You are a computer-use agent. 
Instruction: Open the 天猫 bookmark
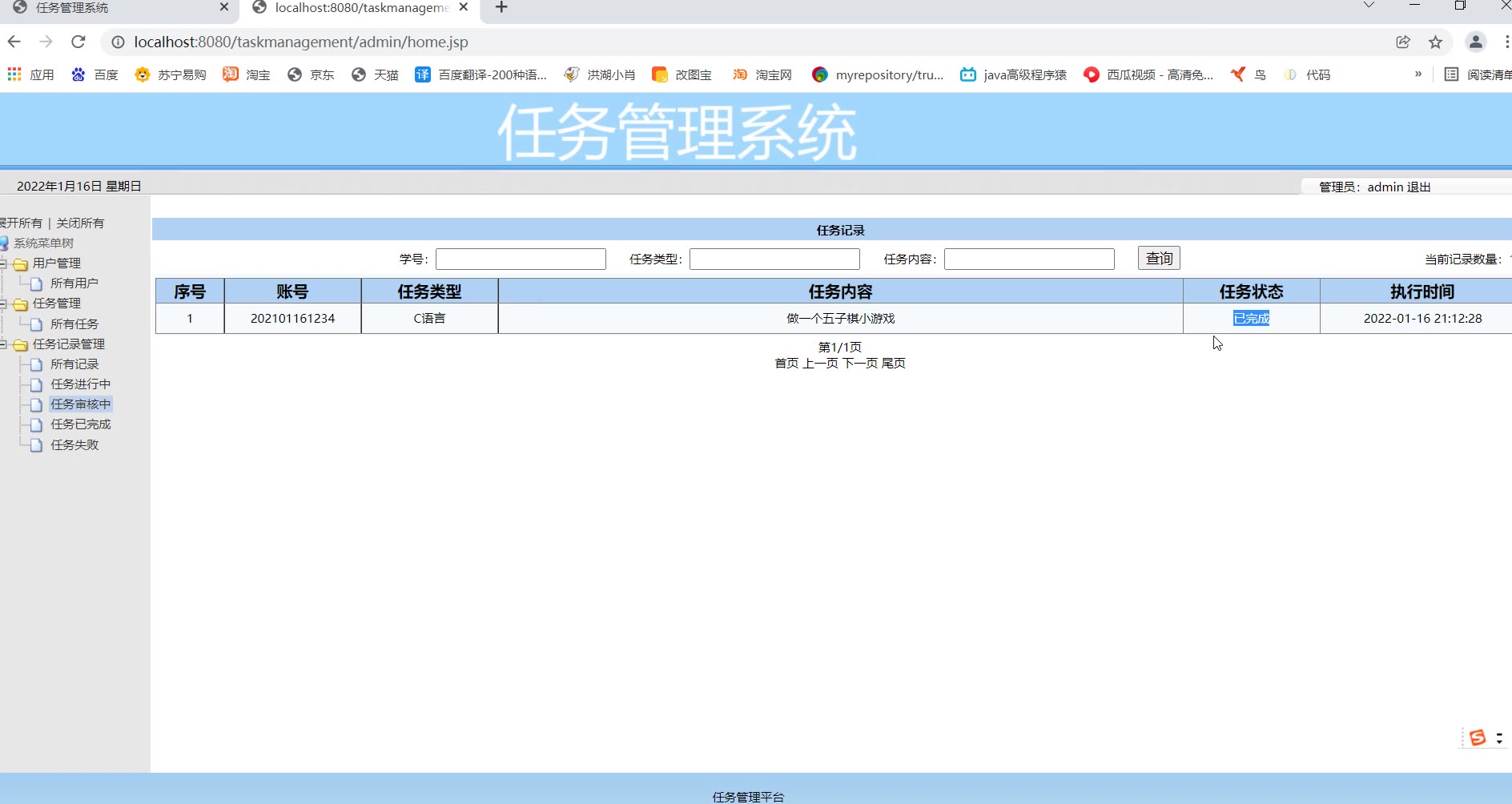point(375,74)
